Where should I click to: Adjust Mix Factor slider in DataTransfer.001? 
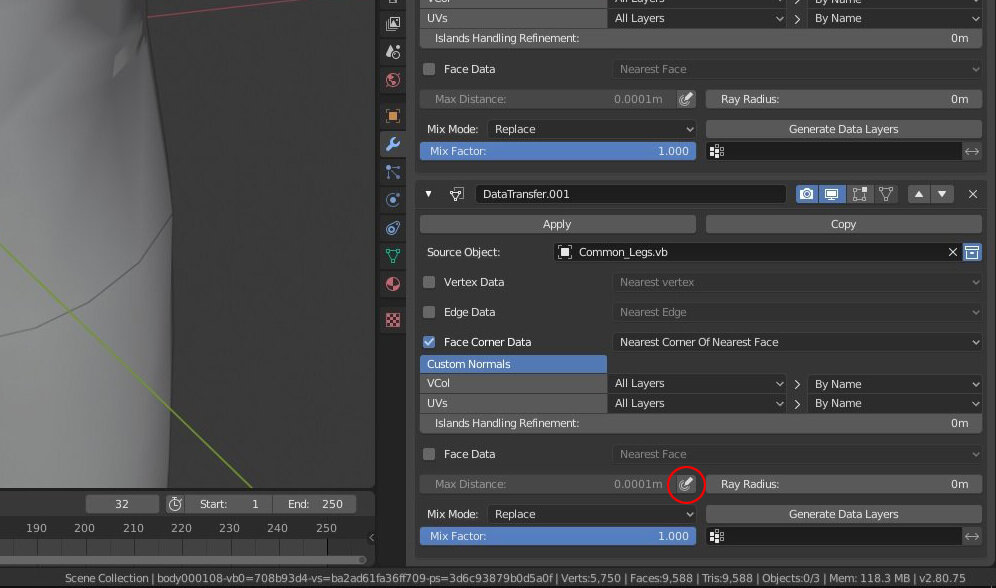558,537
